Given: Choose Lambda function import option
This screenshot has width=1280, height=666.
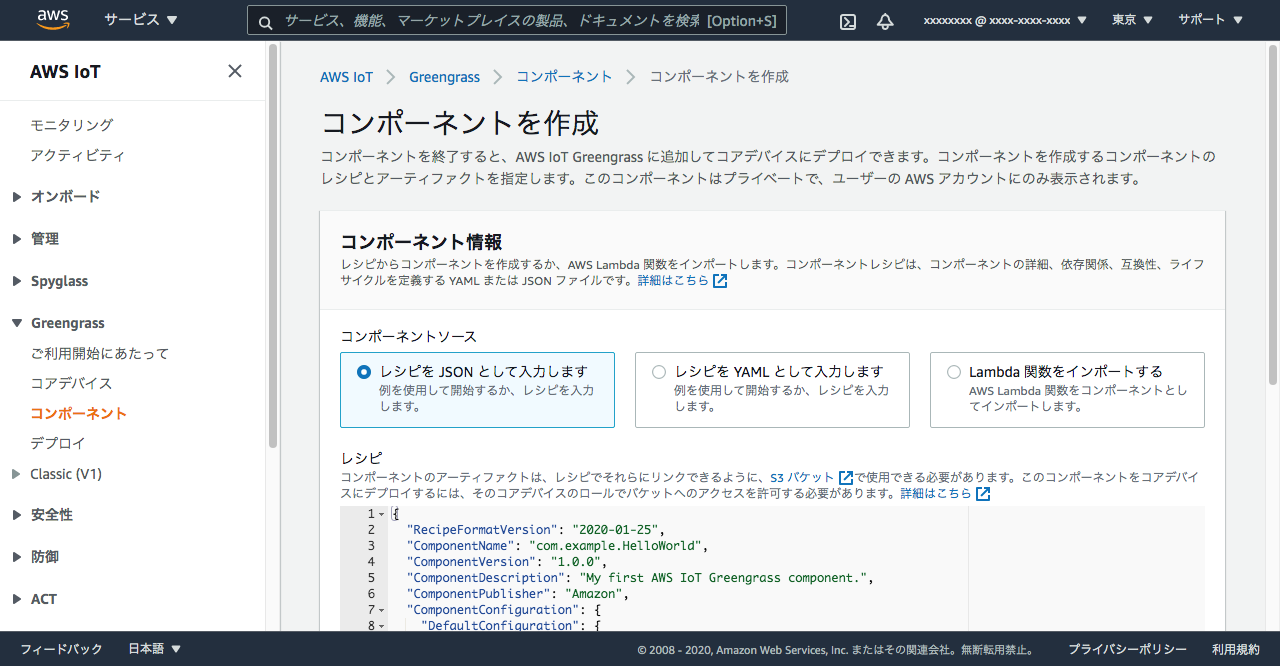Looking at the screenshot, I should (x=954, y=372).
